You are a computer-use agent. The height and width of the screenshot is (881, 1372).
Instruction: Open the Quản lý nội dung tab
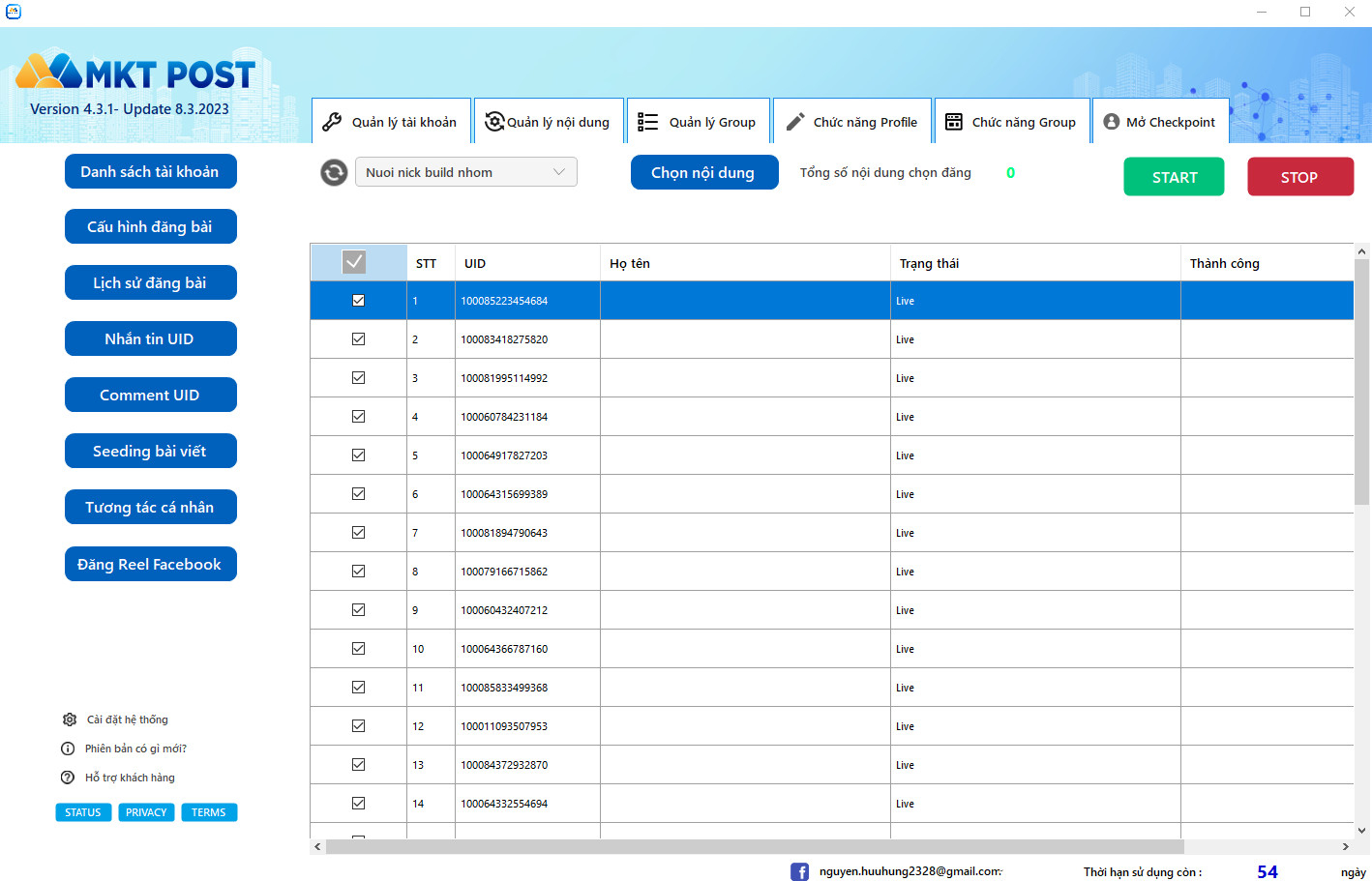tap(549, 121)
